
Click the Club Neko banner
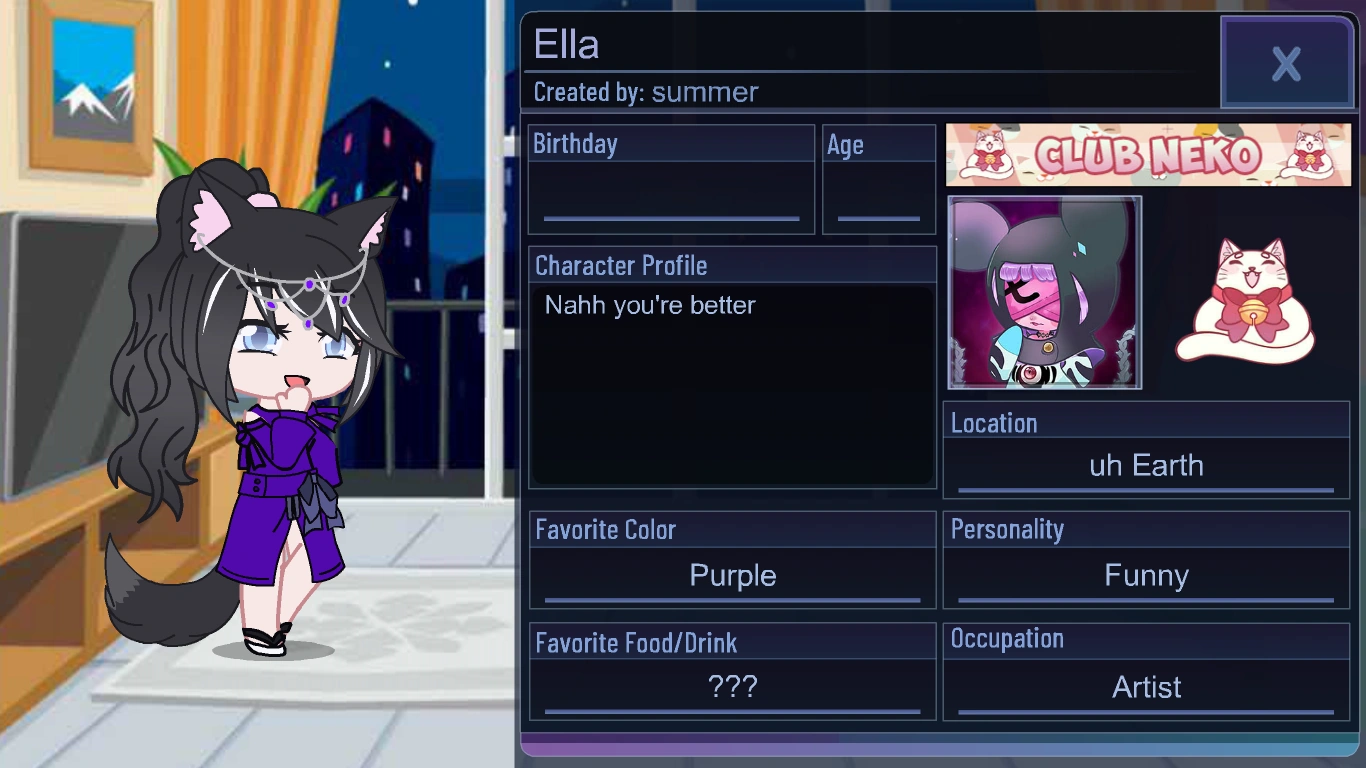pyautogui.click(x=1148, y=155)
